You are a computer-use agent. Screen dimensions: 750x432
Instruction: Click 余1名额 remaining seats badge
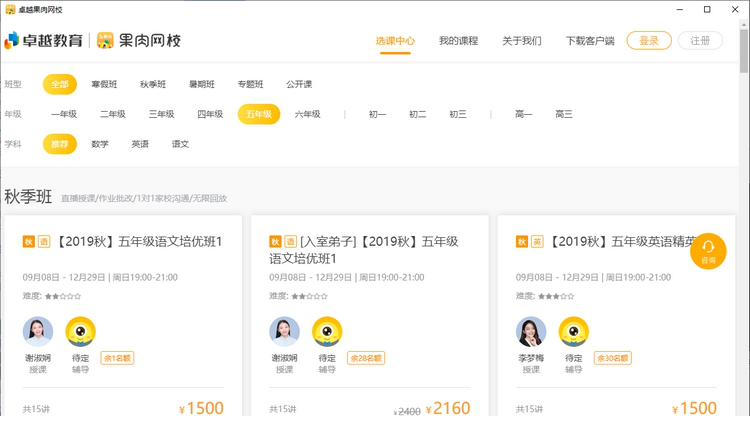point(117,358)
